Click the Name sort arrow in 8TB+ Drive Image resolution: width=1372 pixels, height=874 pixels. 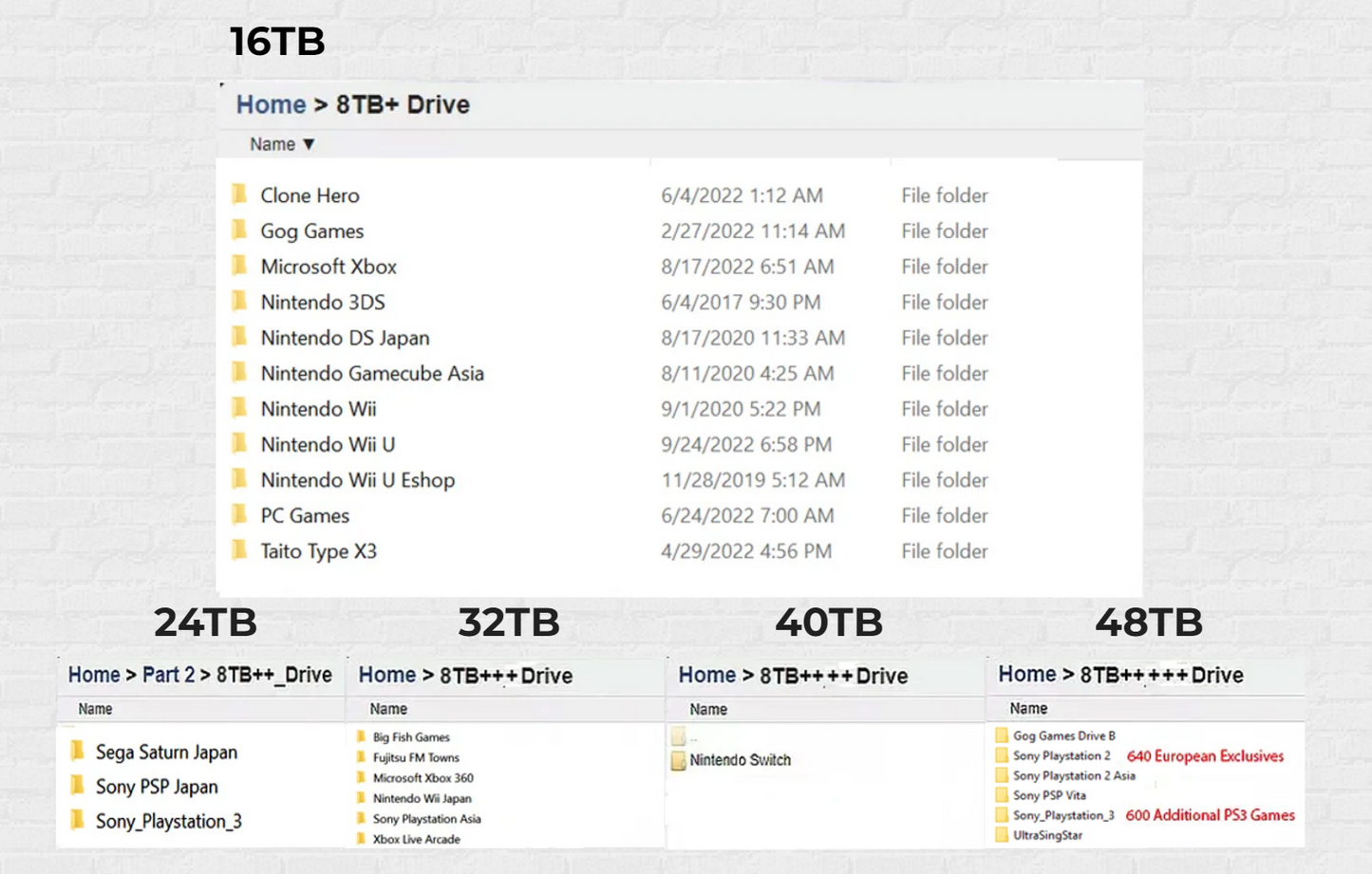pyautogui.click(x=309, y=144)
